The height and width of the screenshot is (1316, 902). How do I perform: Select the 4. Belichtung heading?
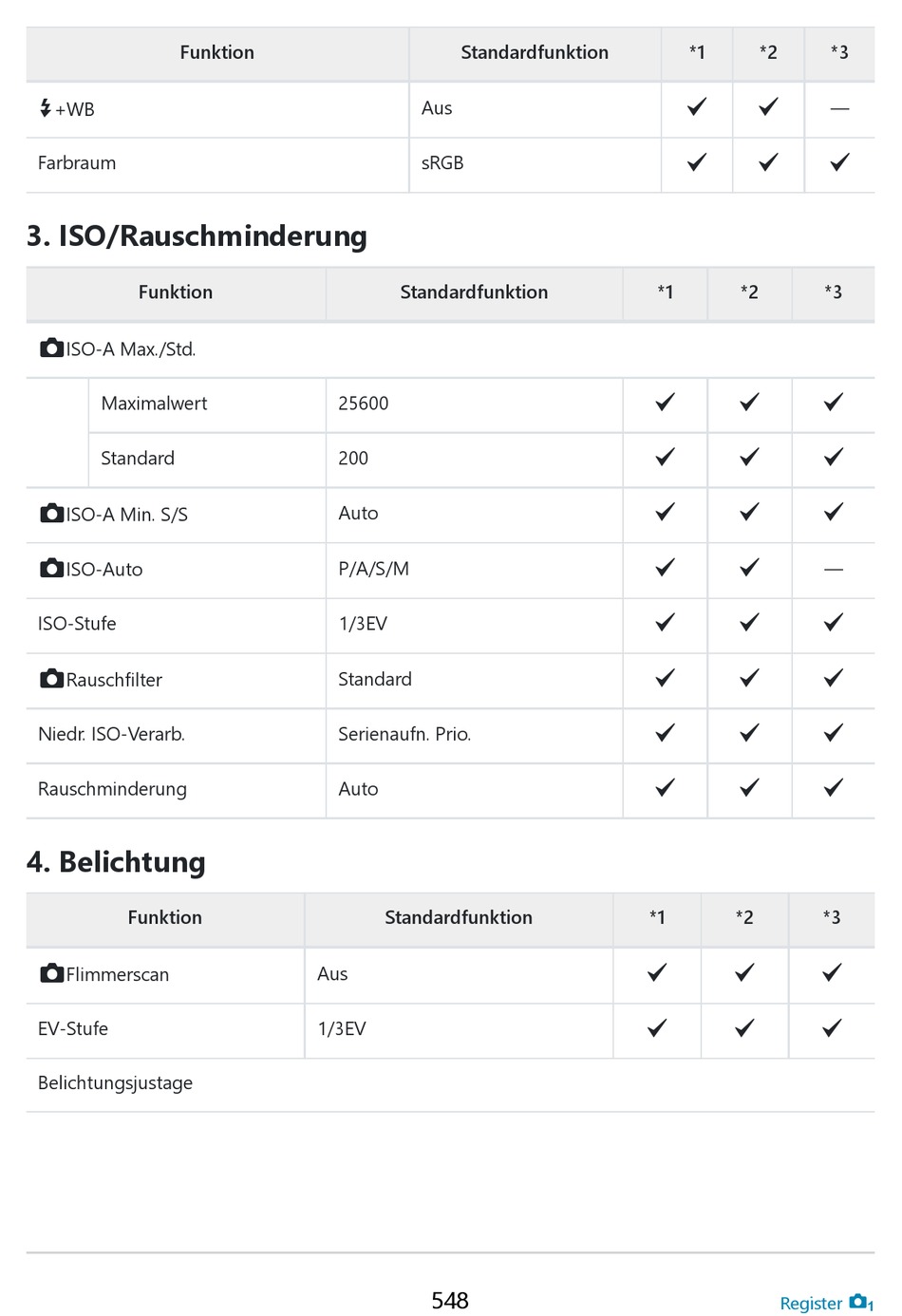pyautogui.click(x=116, y=862)
